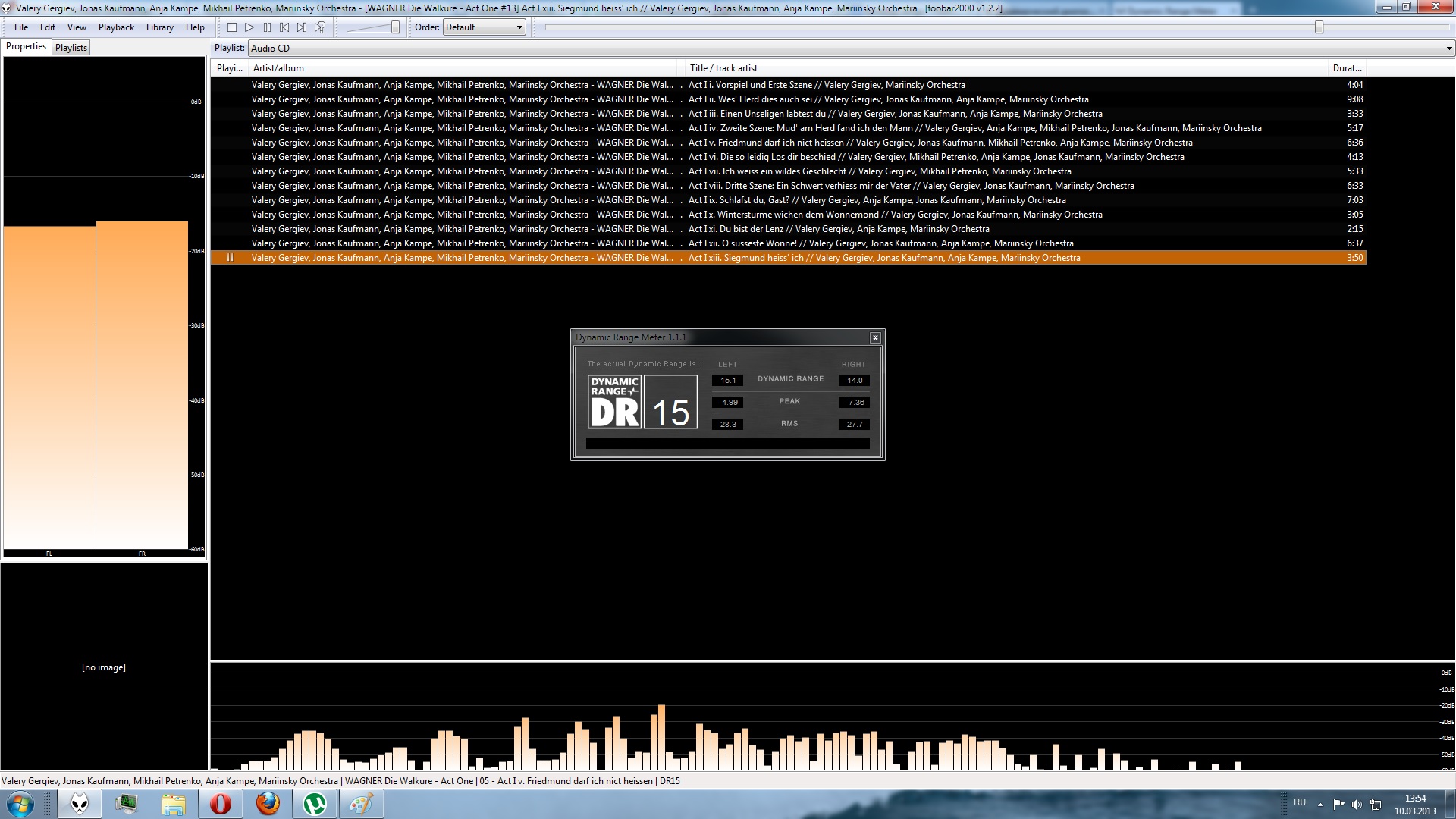Viewport: 1456px width, 819px height.
Task: Open the system volume speaker icon
Action: pyautogui.click(x=1357, y=804)
